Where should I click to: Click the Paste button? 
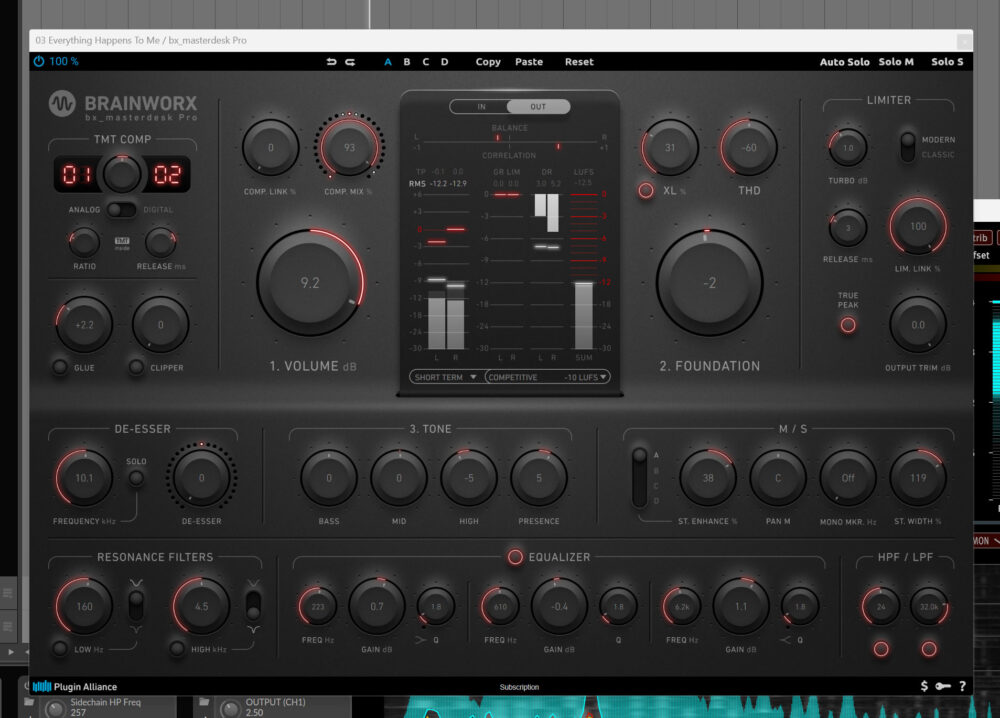click(529, 62)
